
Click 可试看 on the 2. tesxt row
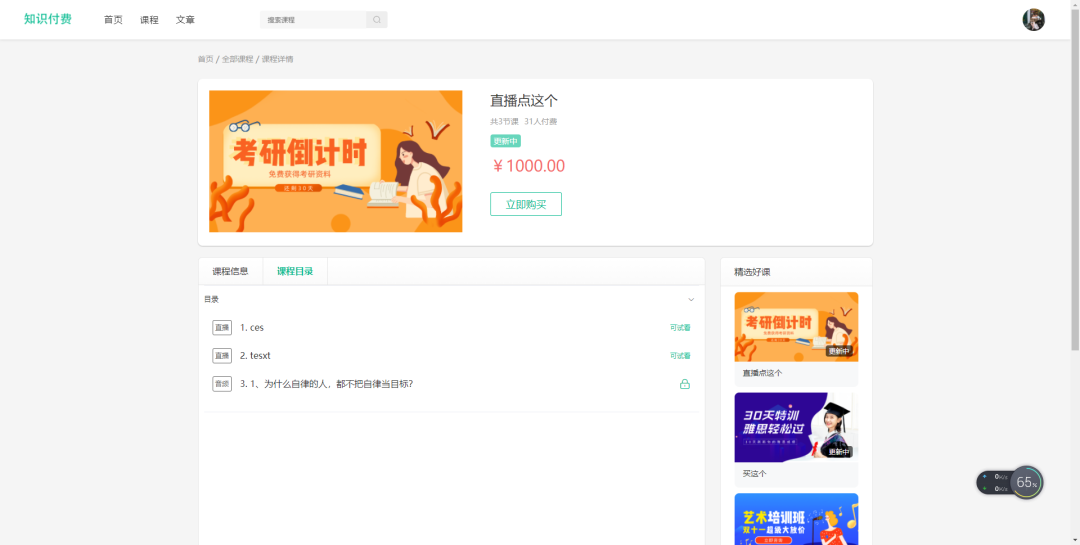680,356
